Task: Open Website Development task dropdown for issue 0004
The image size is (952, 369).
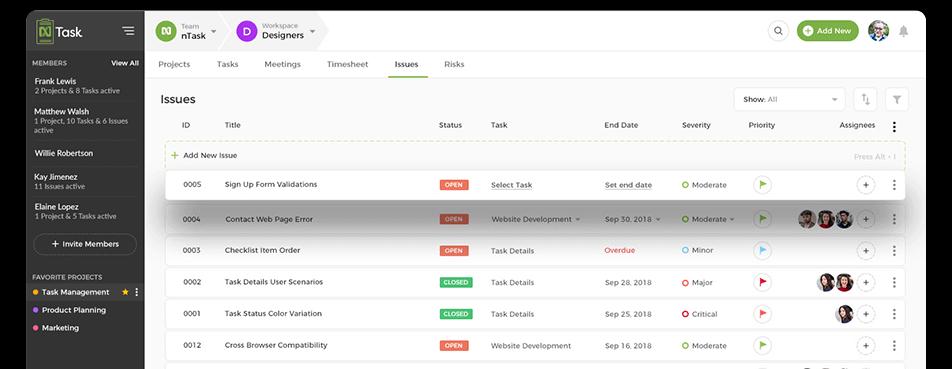Action: click(x=535, y=219)
